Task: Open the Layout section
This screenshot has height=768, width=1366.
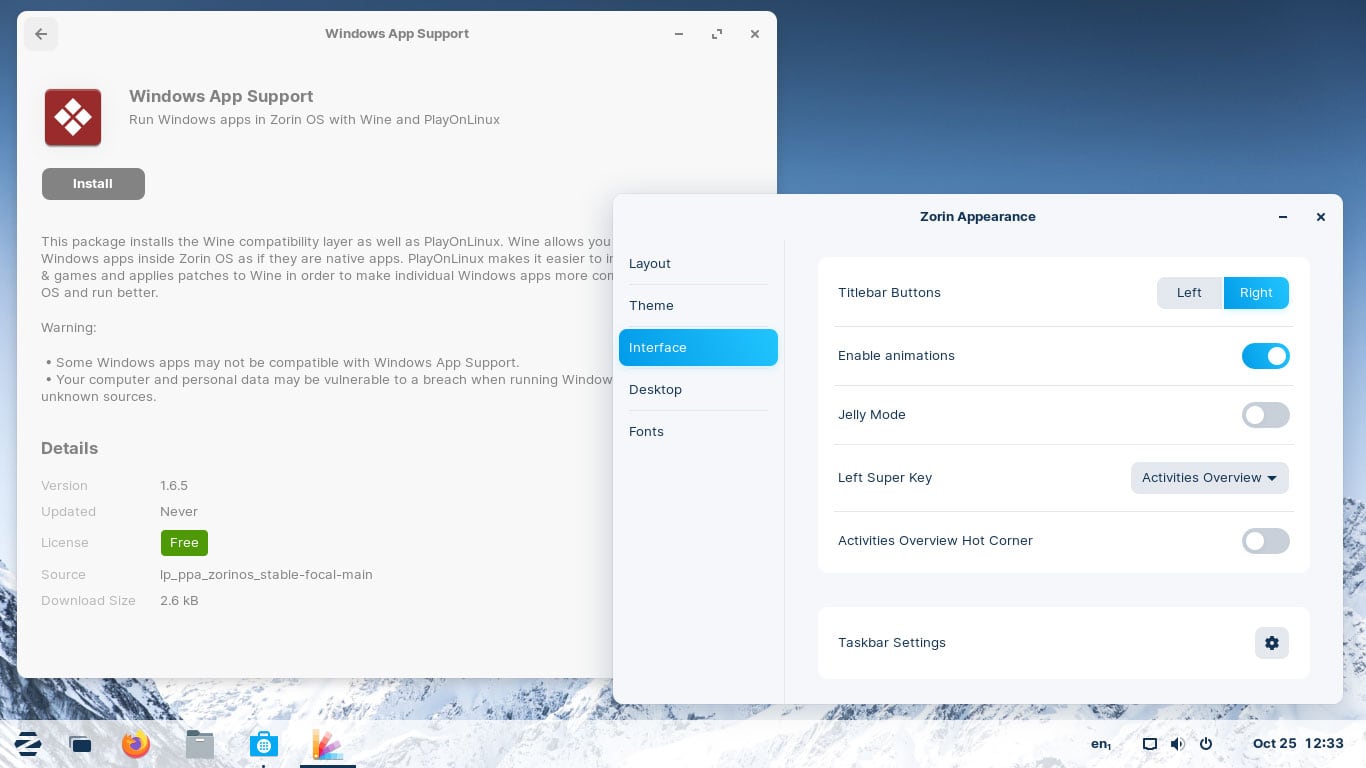Action: click(698, 264)
